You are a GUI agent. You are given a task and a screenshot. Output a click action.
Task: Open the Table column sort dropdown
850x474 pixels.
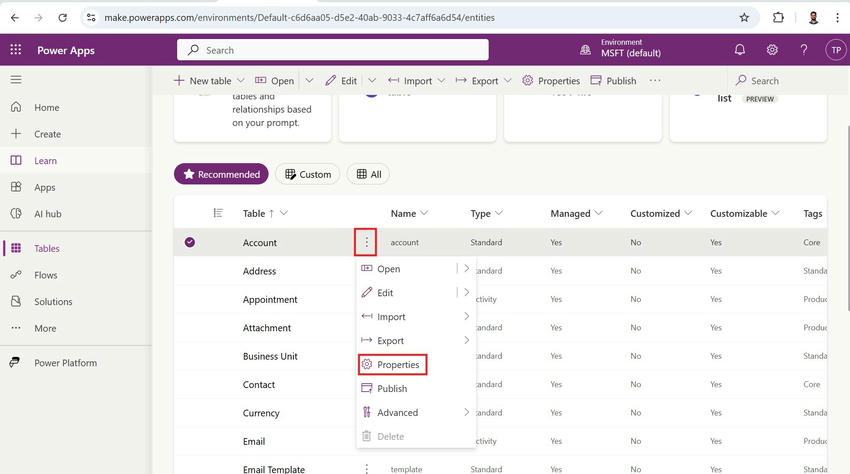(284, 213)
